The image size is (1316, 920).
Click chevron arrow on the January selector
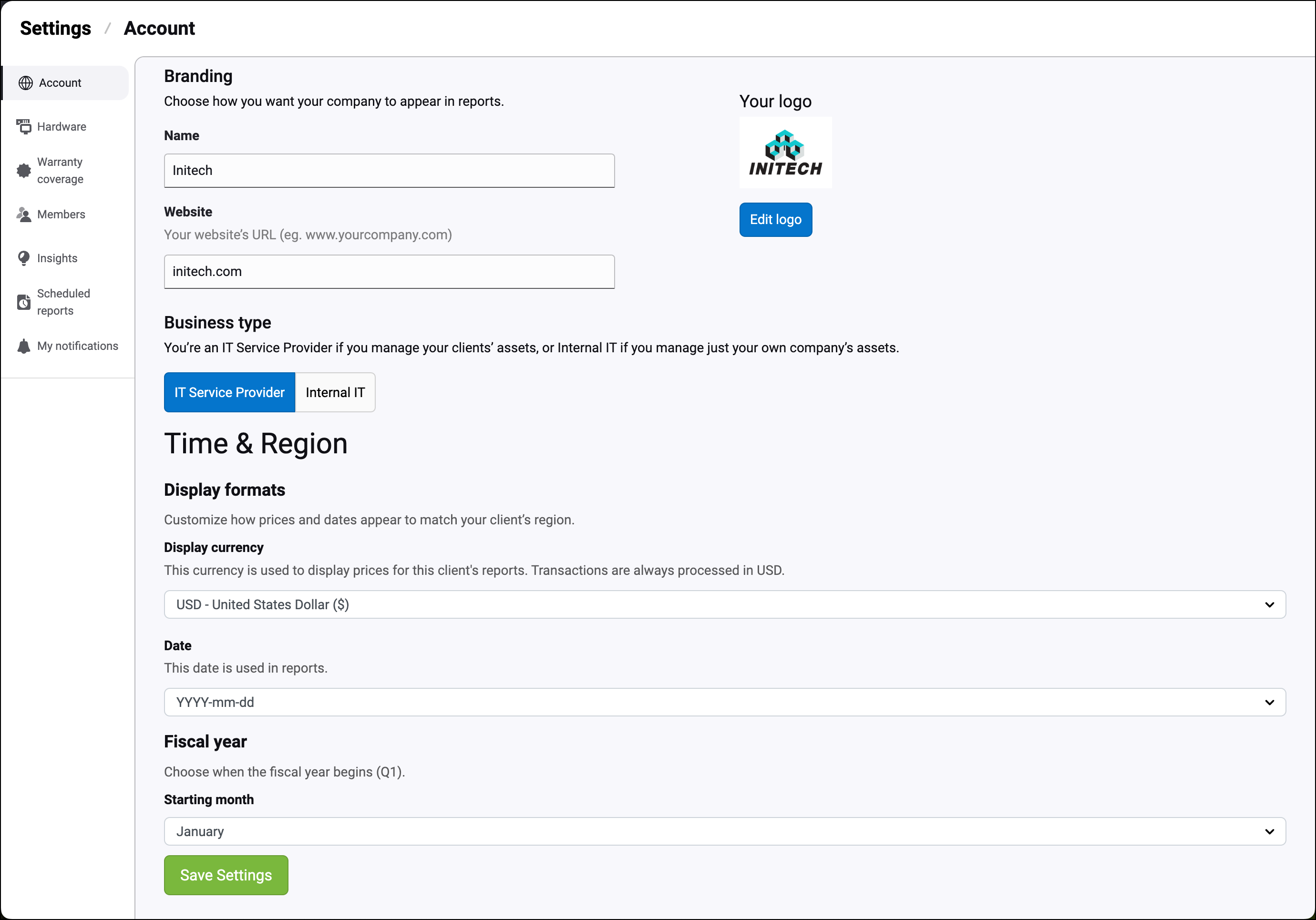1270,832
